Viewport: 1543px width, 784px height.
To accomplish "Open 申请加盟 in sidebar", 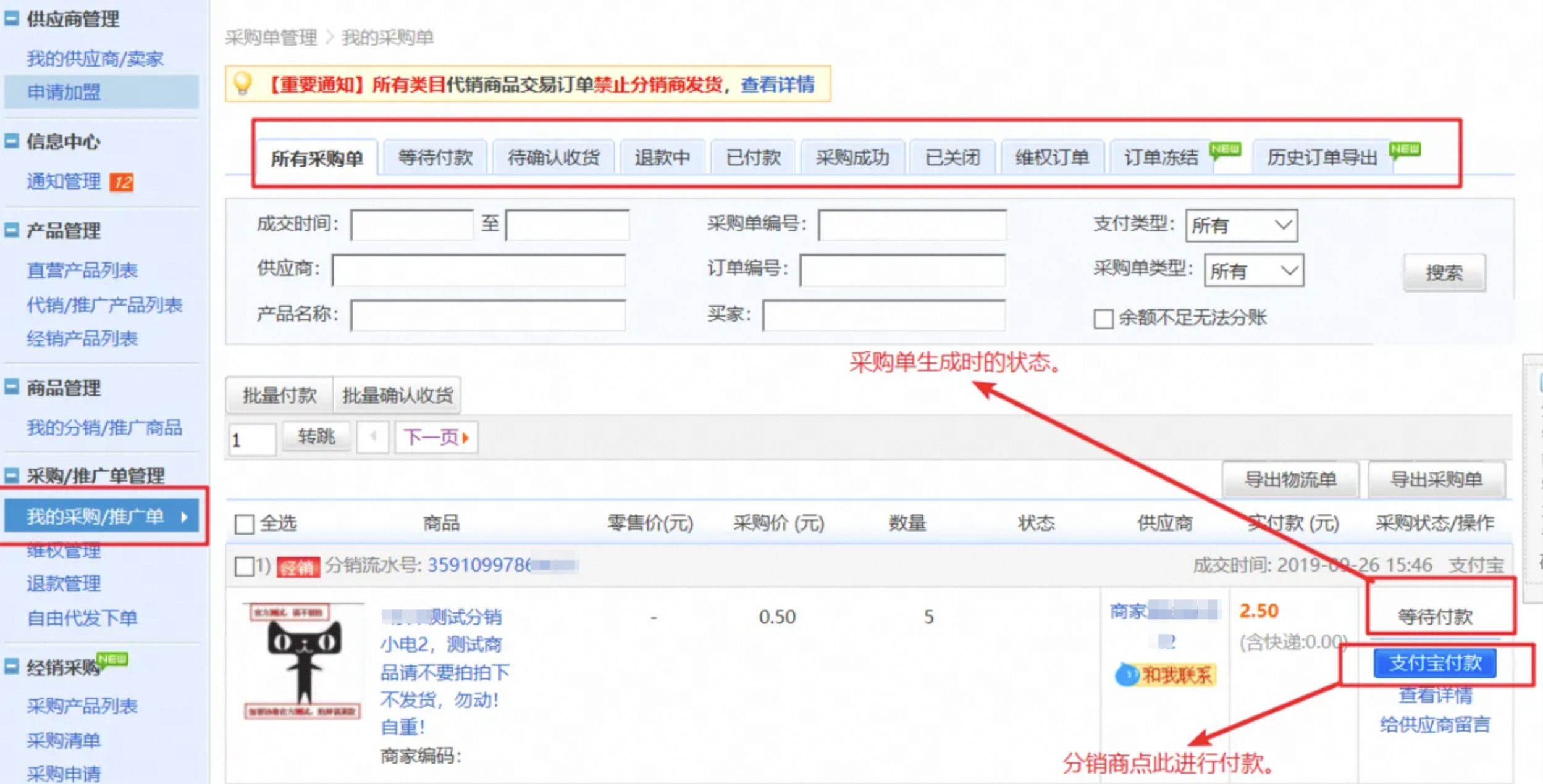I will (63, 92).
